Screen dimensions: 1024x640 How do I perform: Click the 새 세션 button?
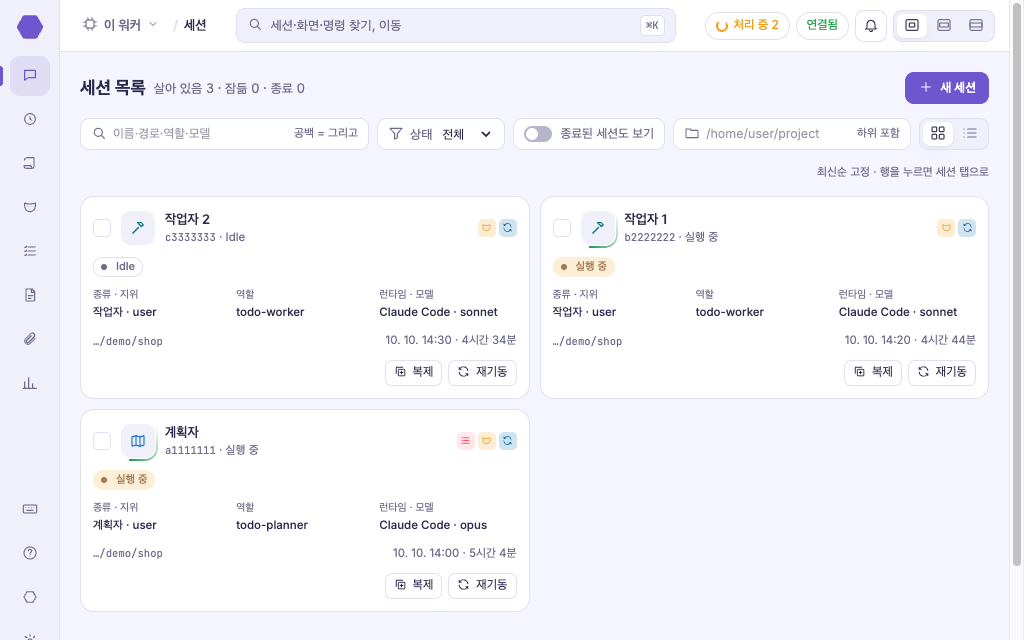pos(946,88)
